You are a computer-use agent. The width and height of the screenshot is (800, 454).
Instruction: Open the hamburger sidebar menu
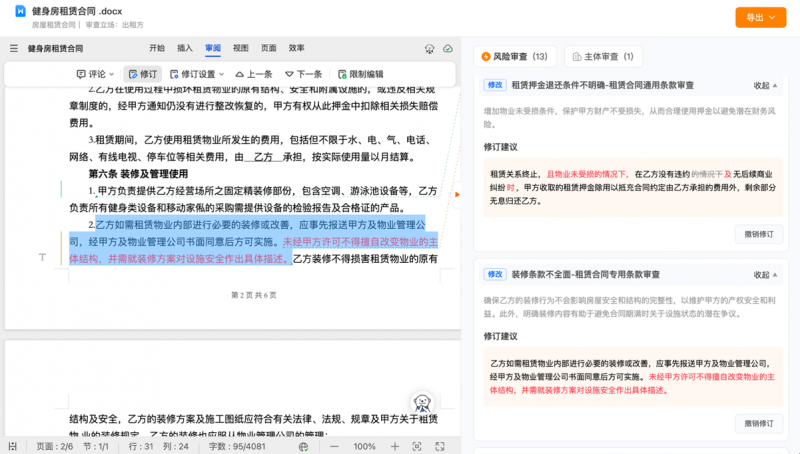coord(13,48)
